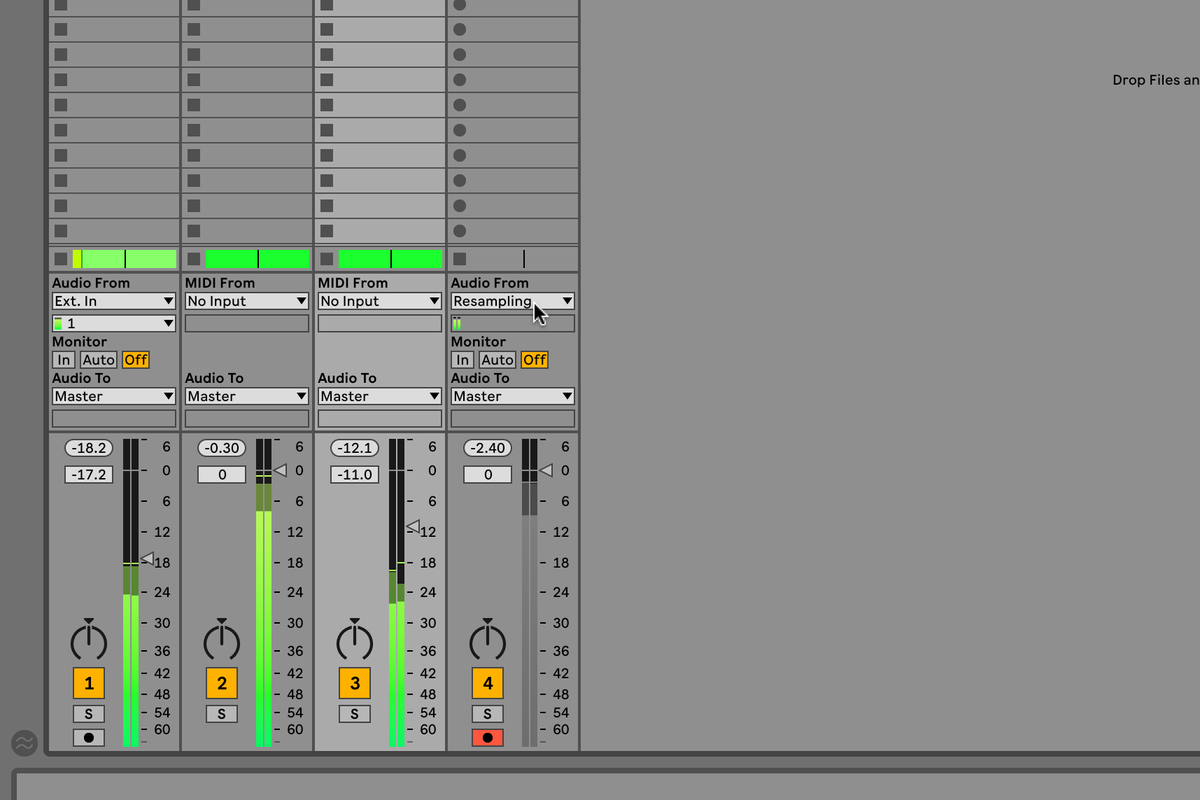Click the track 3 activator button
This screenshot has width=1200, height=800.
coord(354,682)
